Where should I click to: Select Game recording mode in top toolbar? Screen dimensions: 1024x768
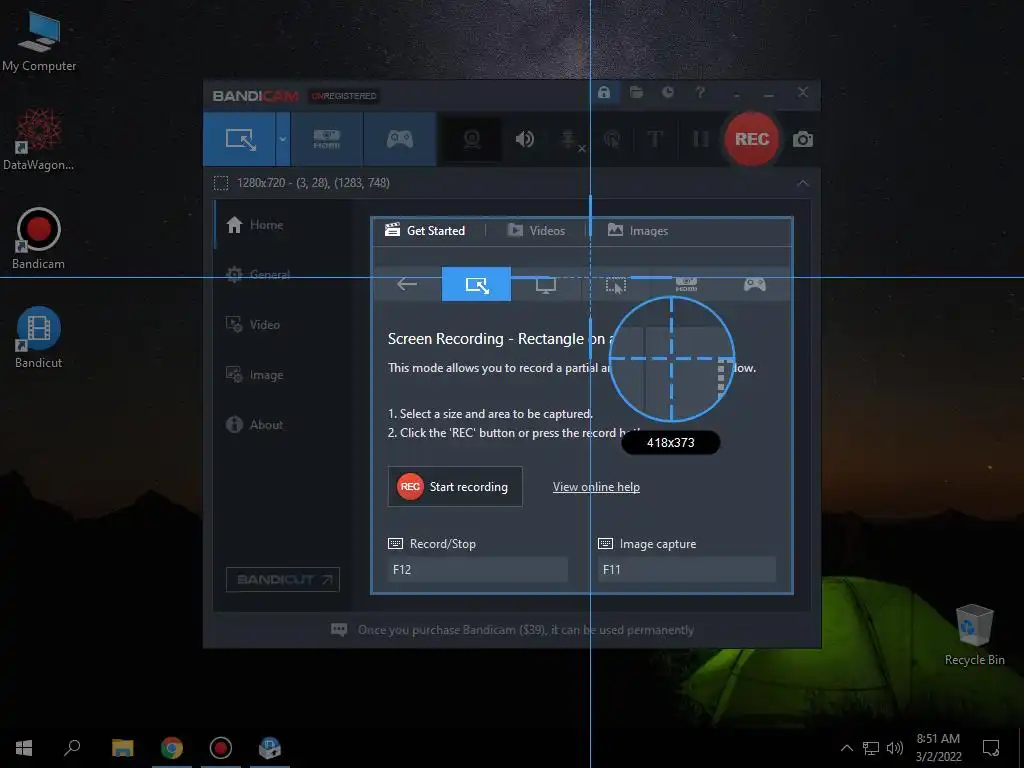400,139
